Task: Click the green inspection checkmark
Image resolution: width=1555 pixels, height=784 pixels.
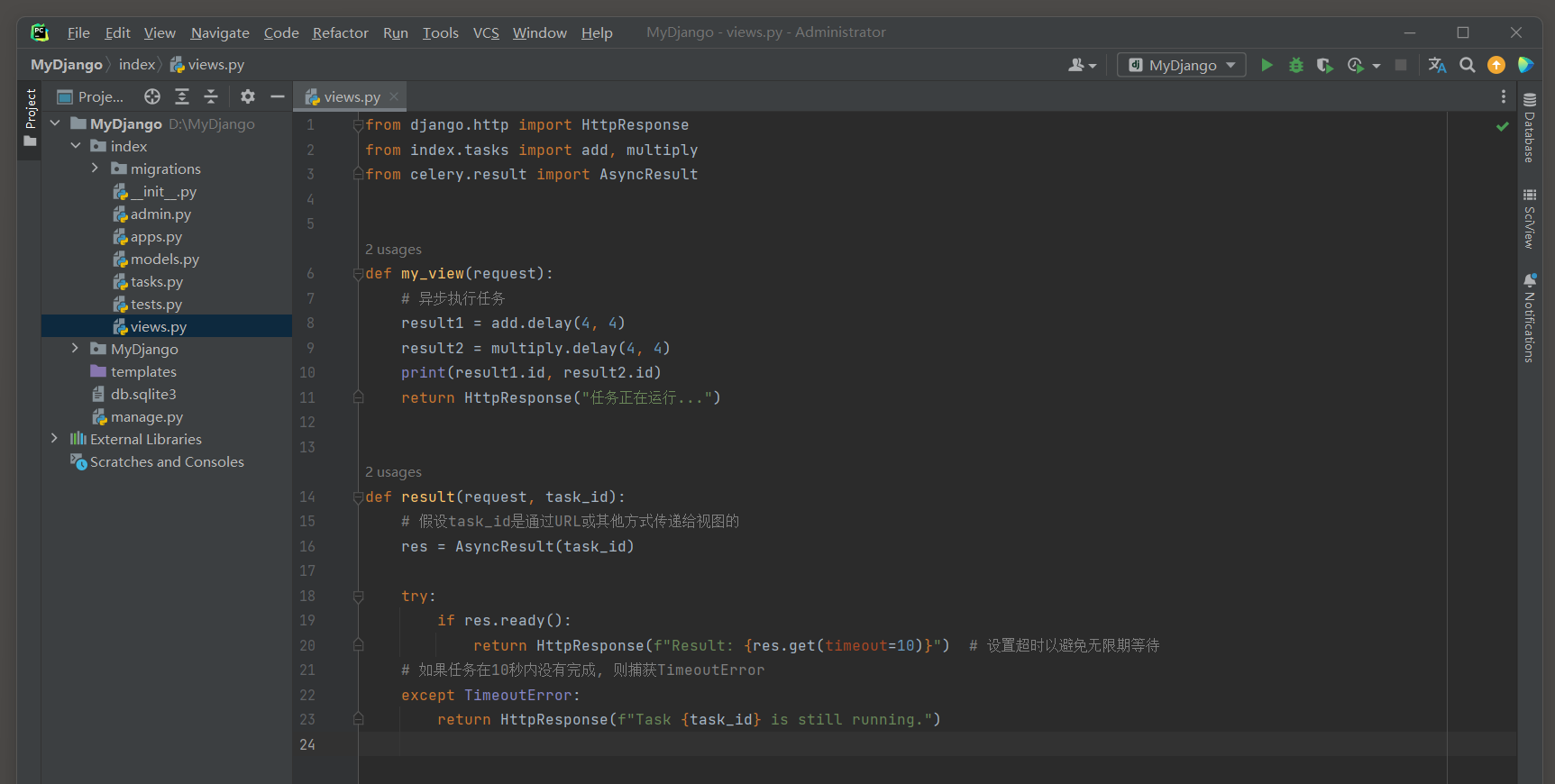Action: coord(1503,126)
